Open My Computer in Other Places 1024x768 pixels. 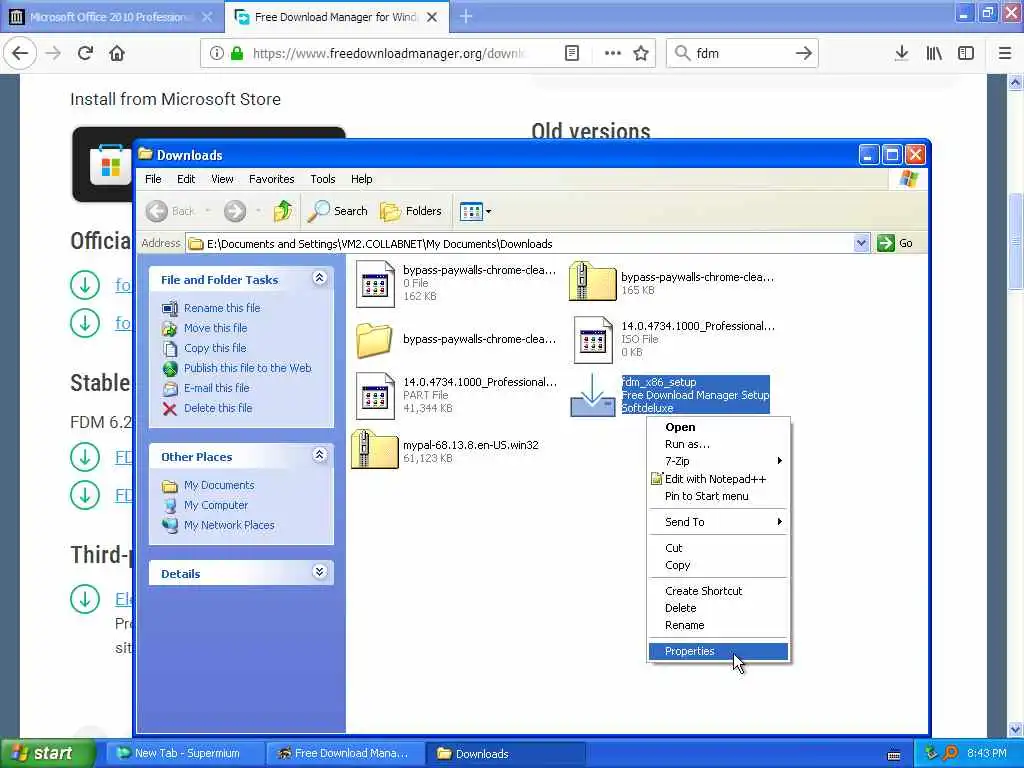216,505
